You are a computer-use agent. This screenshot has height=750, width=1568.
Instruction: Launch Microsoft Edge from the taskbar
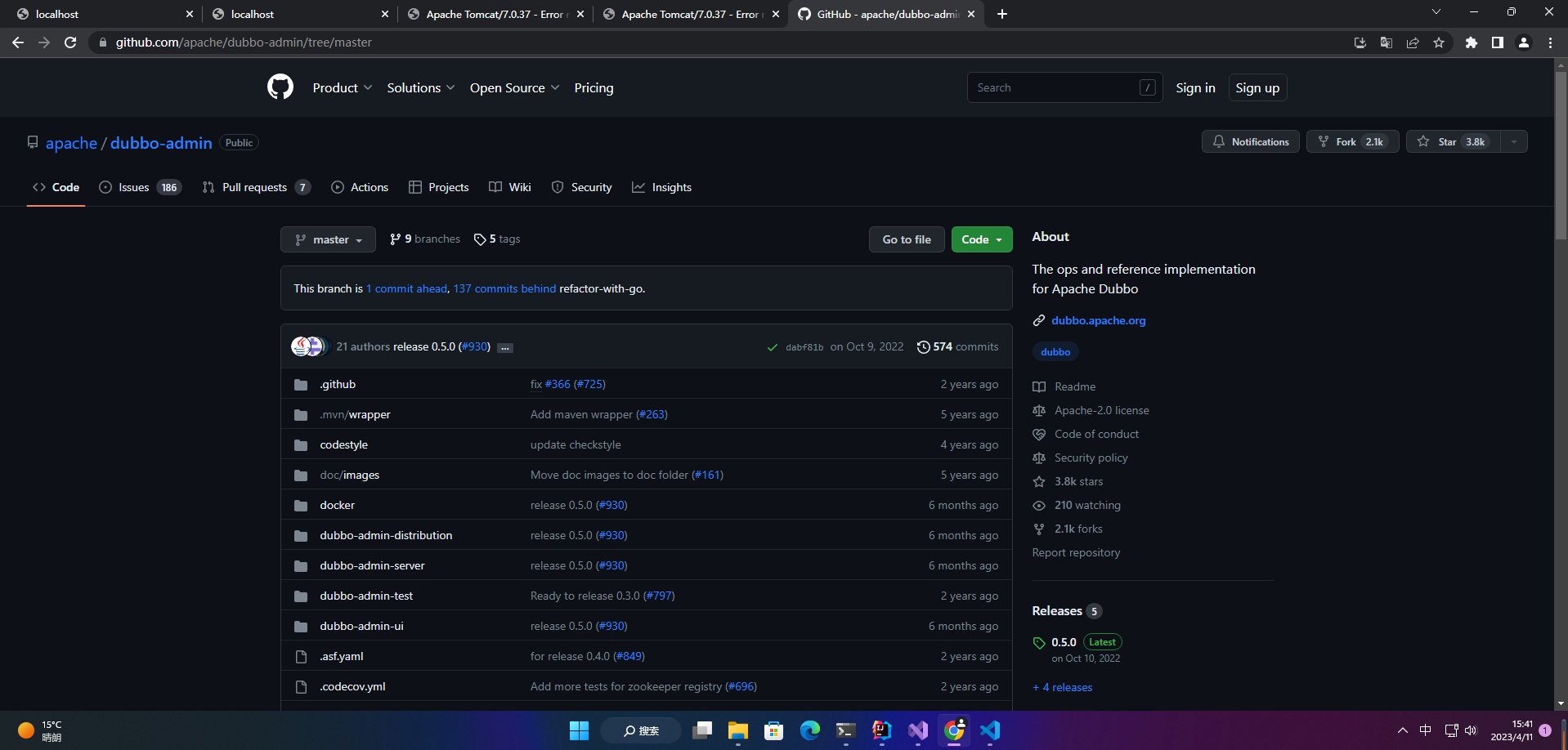tap(810, 730)
